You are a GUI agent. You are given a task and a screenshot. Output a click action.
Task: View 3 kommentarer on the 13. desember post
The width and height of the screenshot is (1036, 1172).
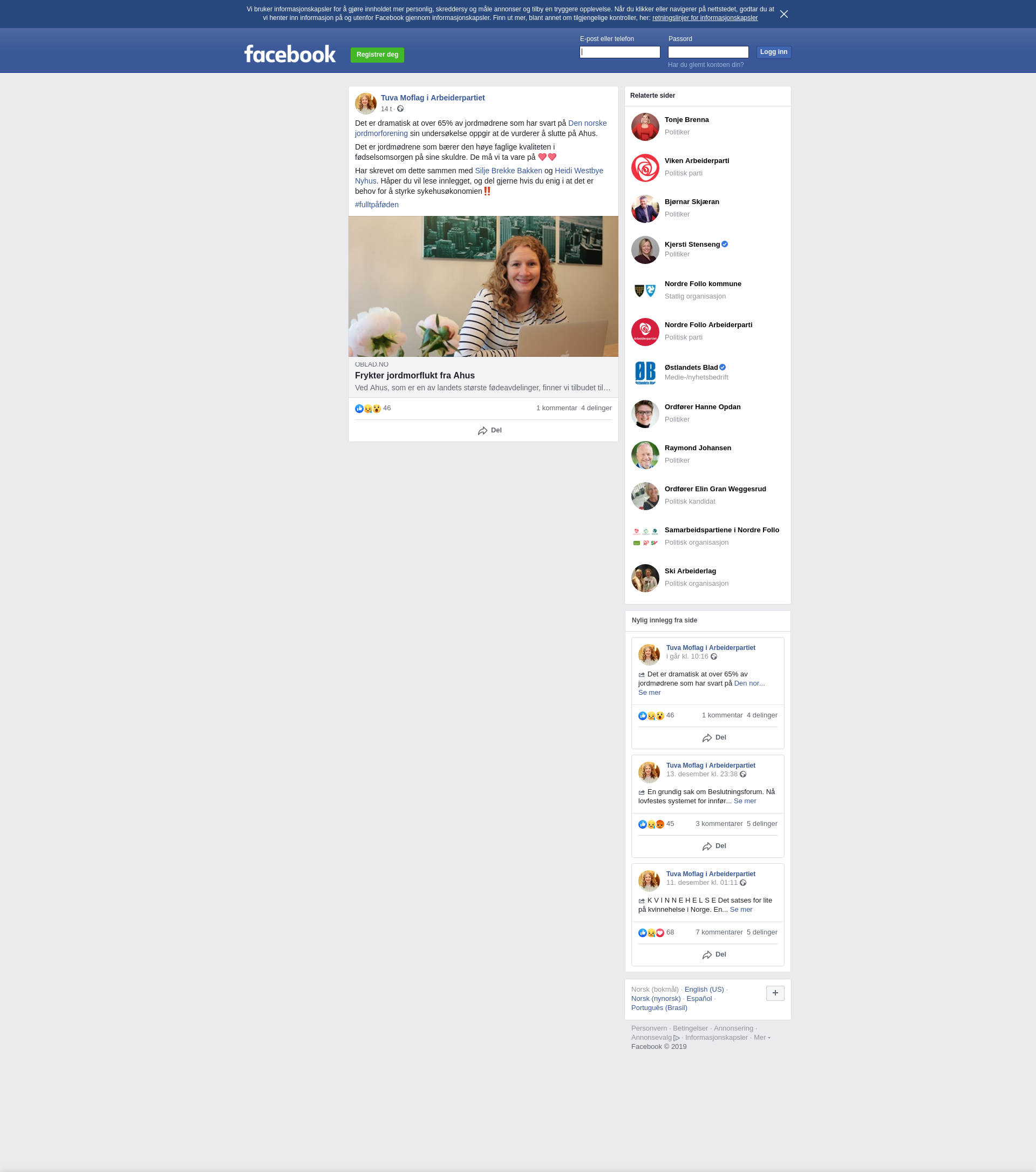pos(719,824)
